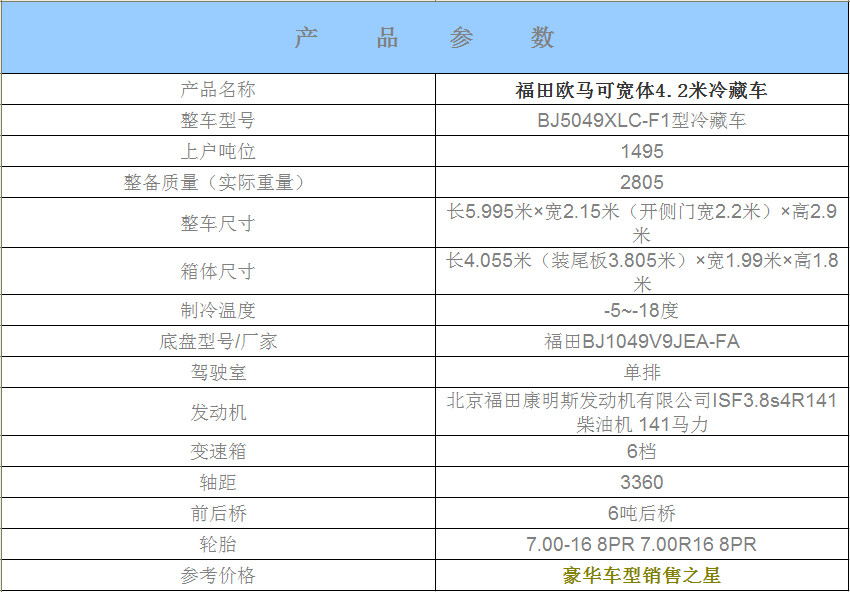This screenshot has width=850, height=592.
Task: Select the 整车型号 label
Action: tap(218, 120)
